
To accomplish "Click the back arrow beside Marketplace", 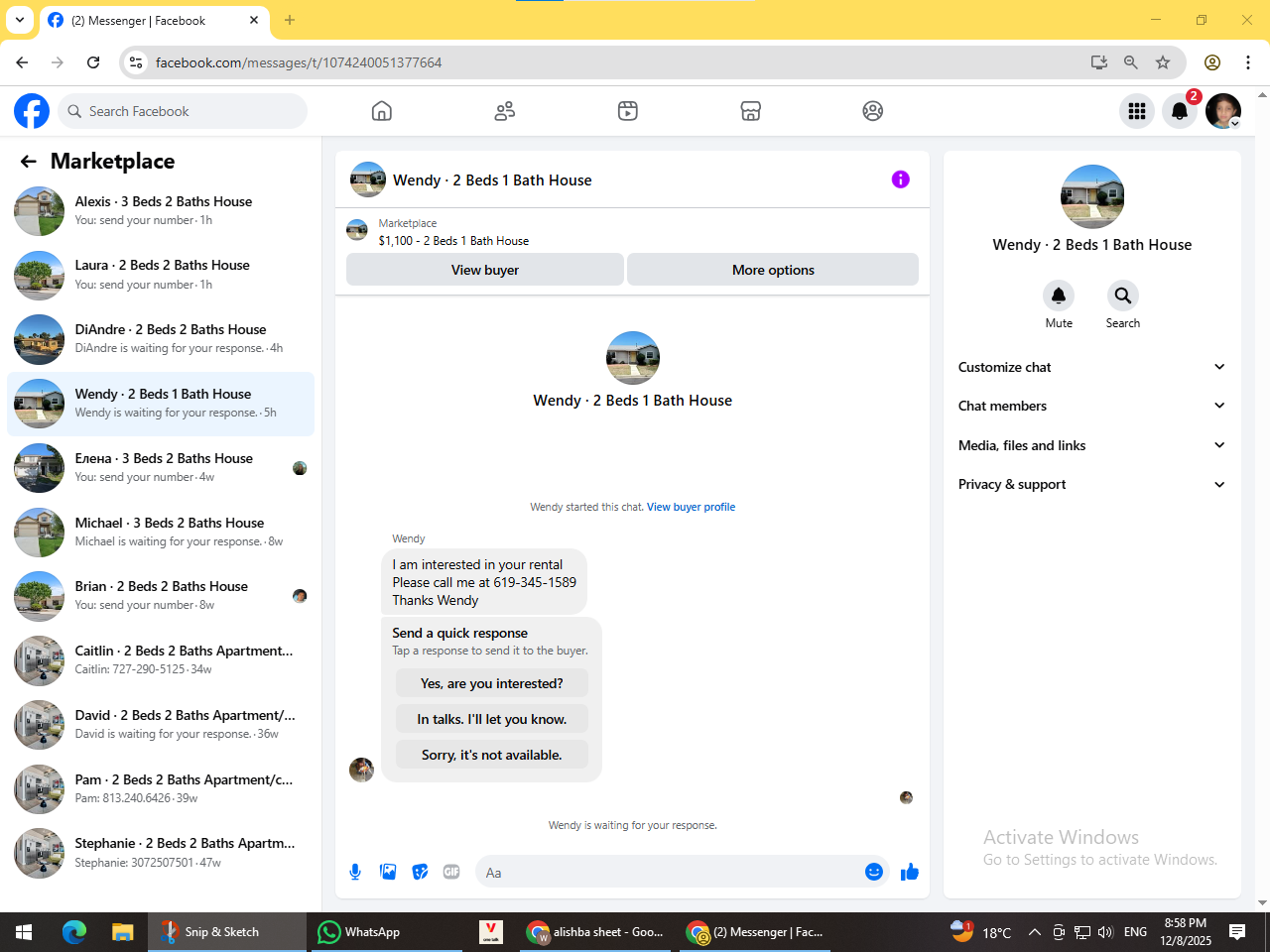I will click(29, 162).
